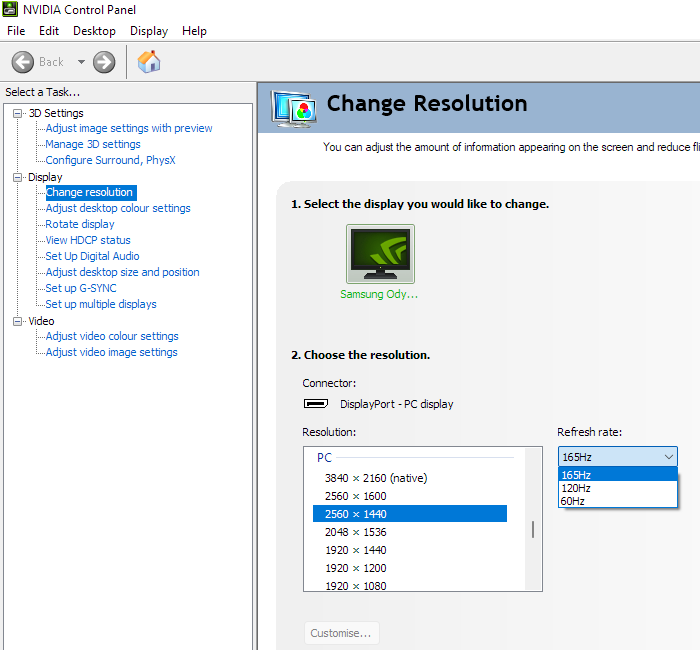Click the Video category label
700x650 pixels.
[x=41, y=321]
